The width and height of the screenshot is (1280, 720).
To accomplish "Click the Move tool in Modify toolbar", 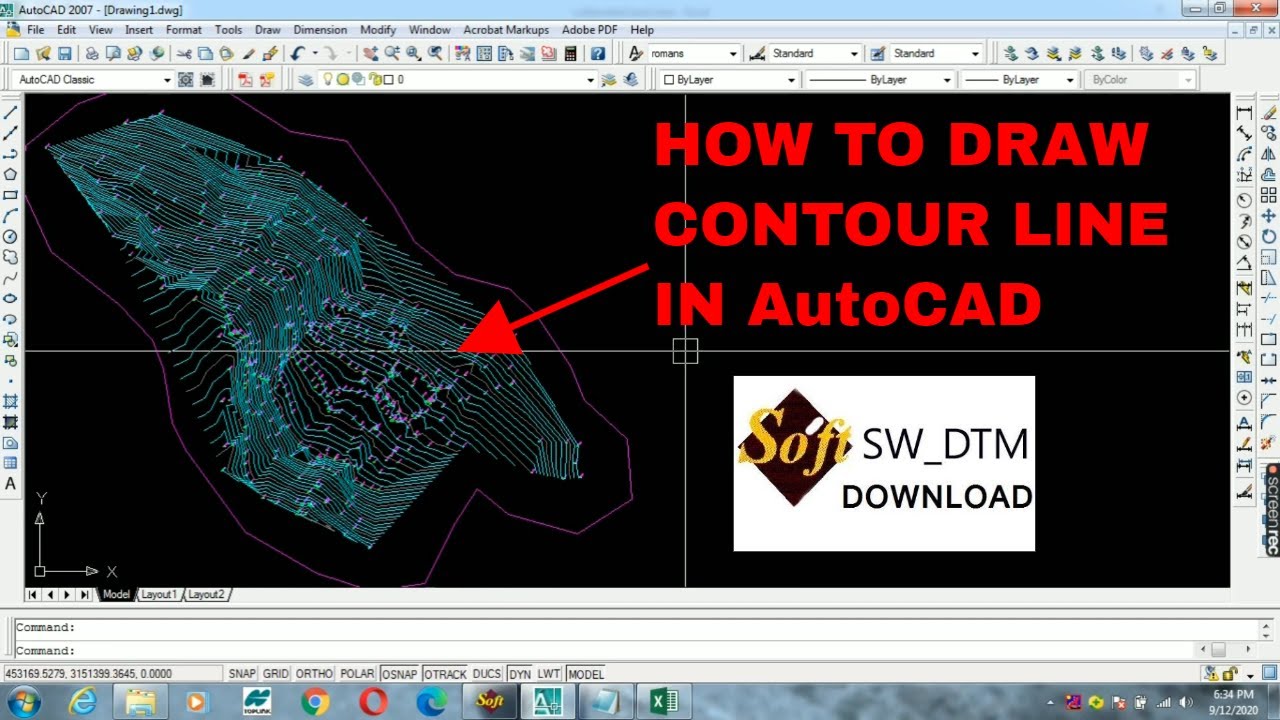I will coord(1269,215).
